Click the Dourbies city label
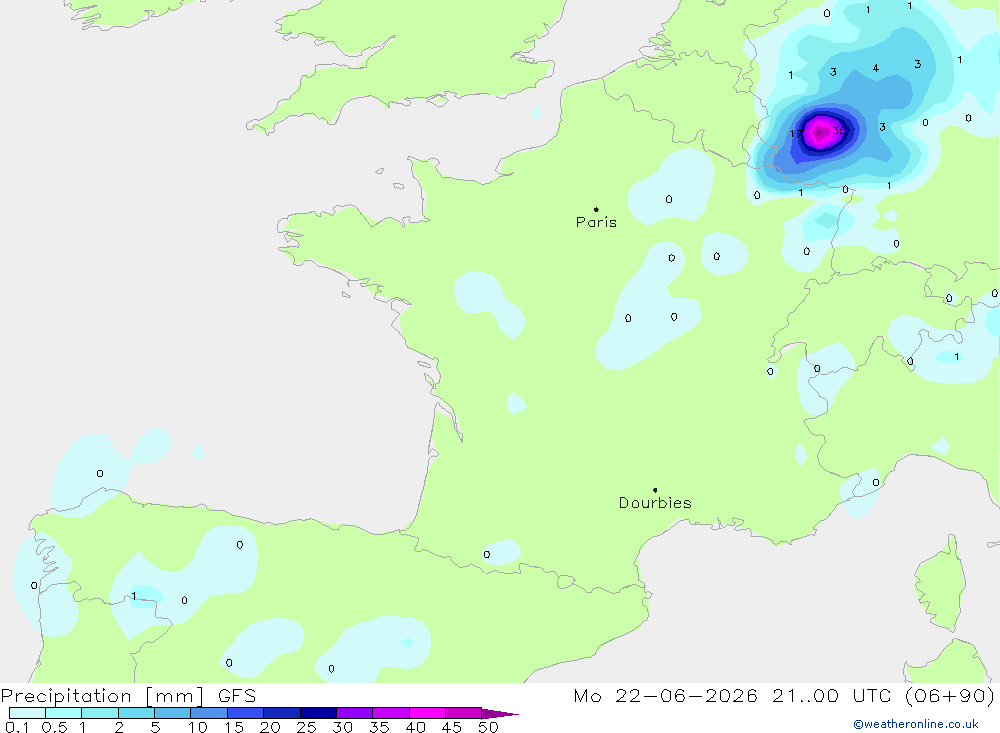This screenshot has width=1000, height=733. [655, 503]
